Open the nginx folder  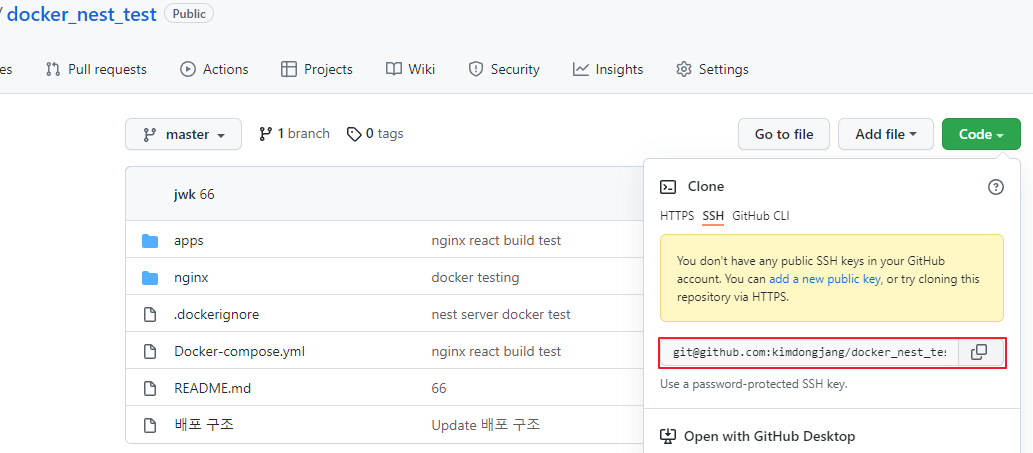191,278
